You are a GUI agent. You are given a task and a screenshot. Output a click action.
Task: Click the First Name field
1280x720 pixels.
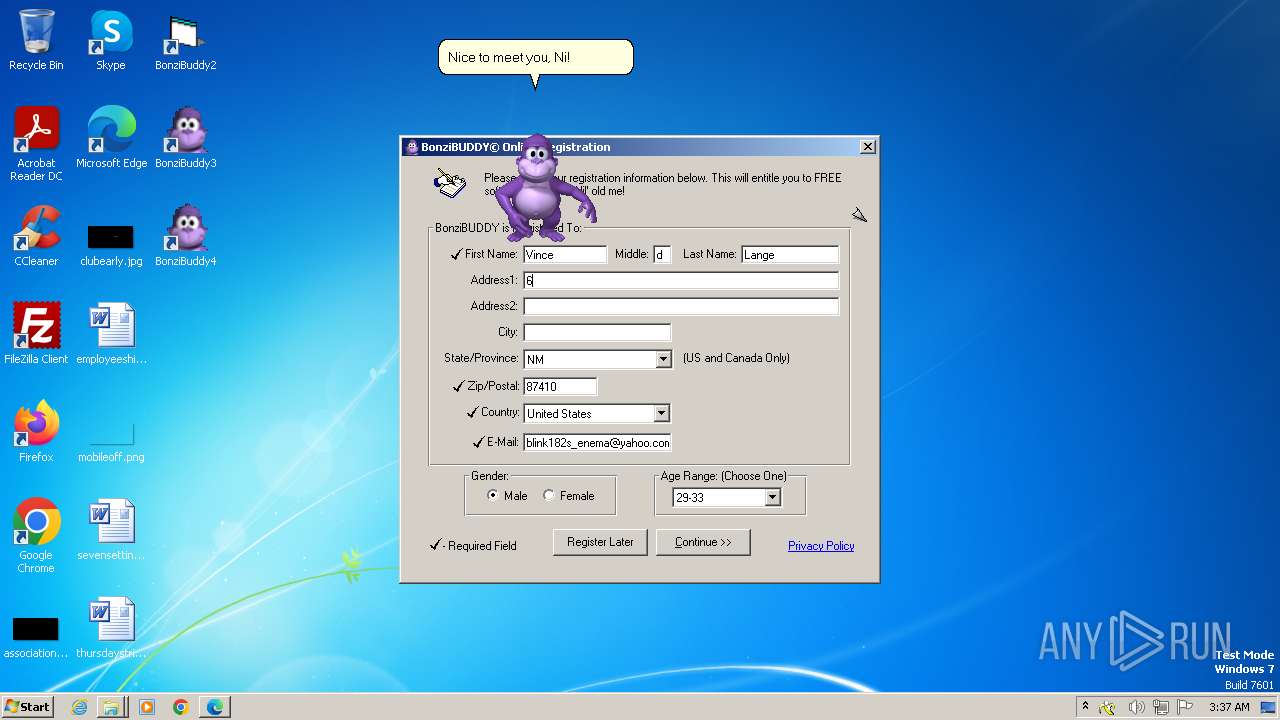pyautogui.click(x=565, y=255)
